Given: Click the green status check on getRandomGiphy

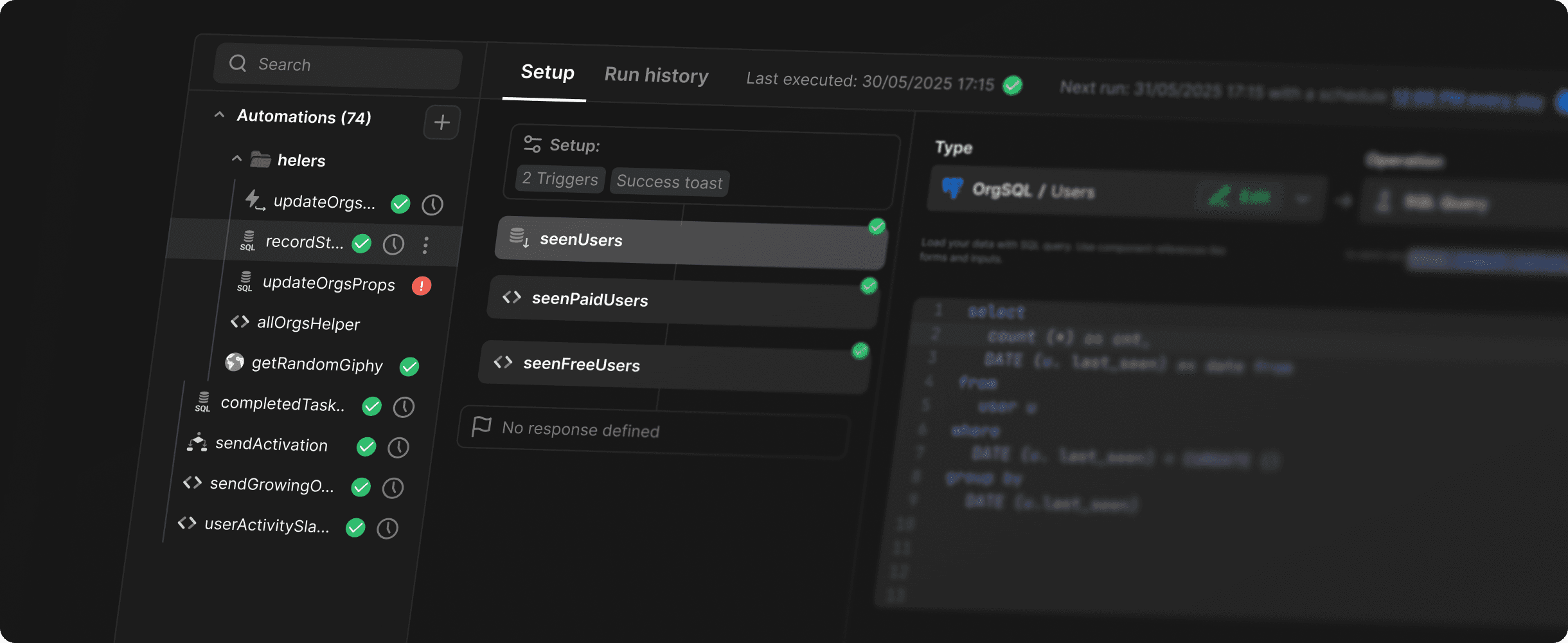Looking at the screenshot, I should tap(409, 367).
